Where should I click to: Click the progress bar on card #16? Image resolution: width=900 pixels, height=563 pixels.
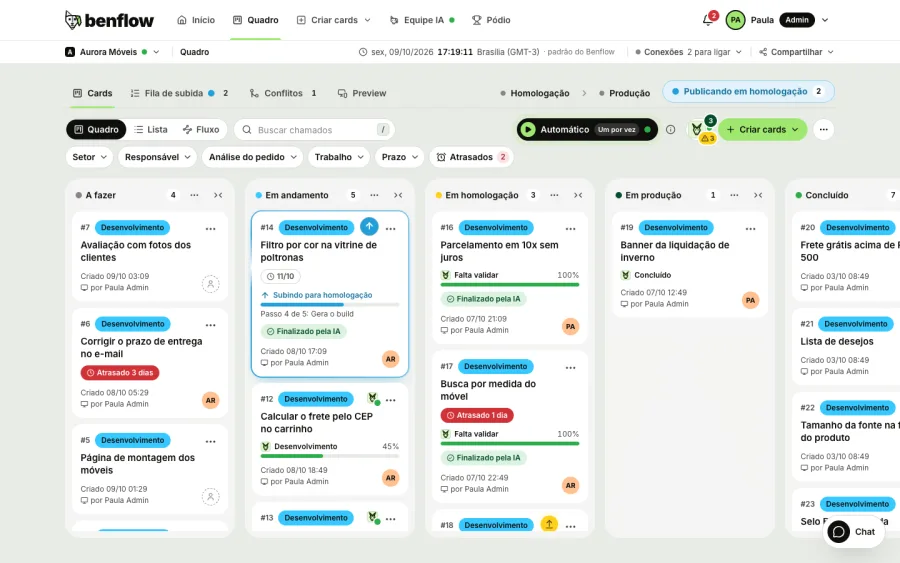pos(510,285)
